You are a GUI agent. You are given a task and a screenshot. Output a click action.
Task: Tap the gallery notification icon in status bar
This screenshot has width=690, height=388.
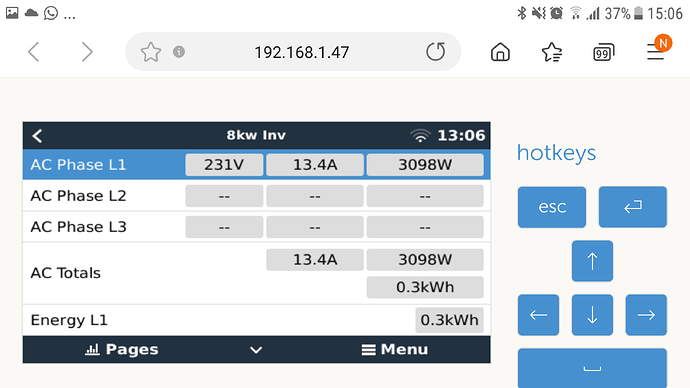click(x=12, y=13)
